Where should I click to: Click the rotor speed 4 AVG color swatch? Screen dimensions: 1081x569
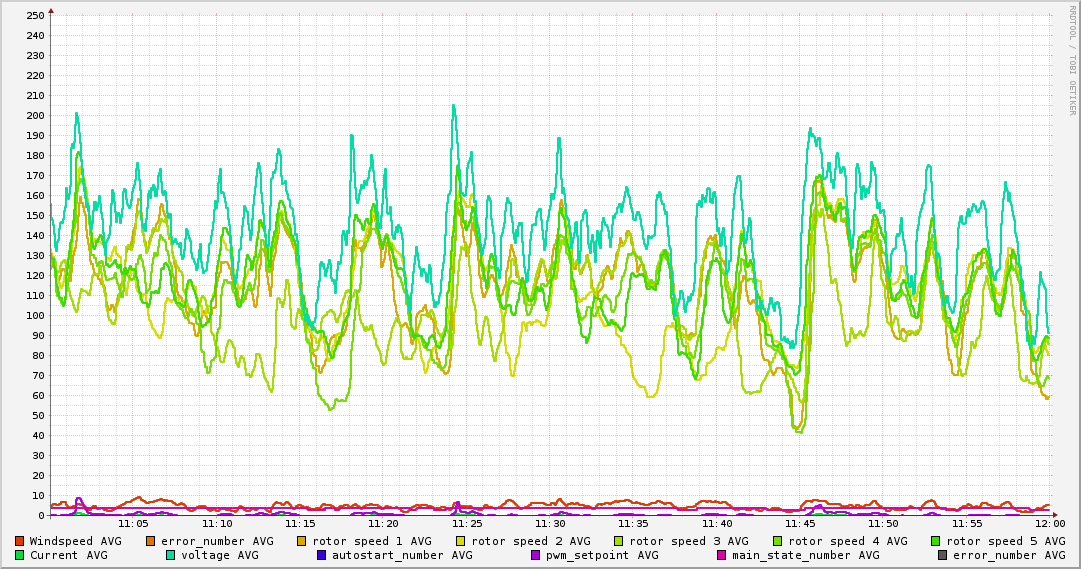coord(778,541)
